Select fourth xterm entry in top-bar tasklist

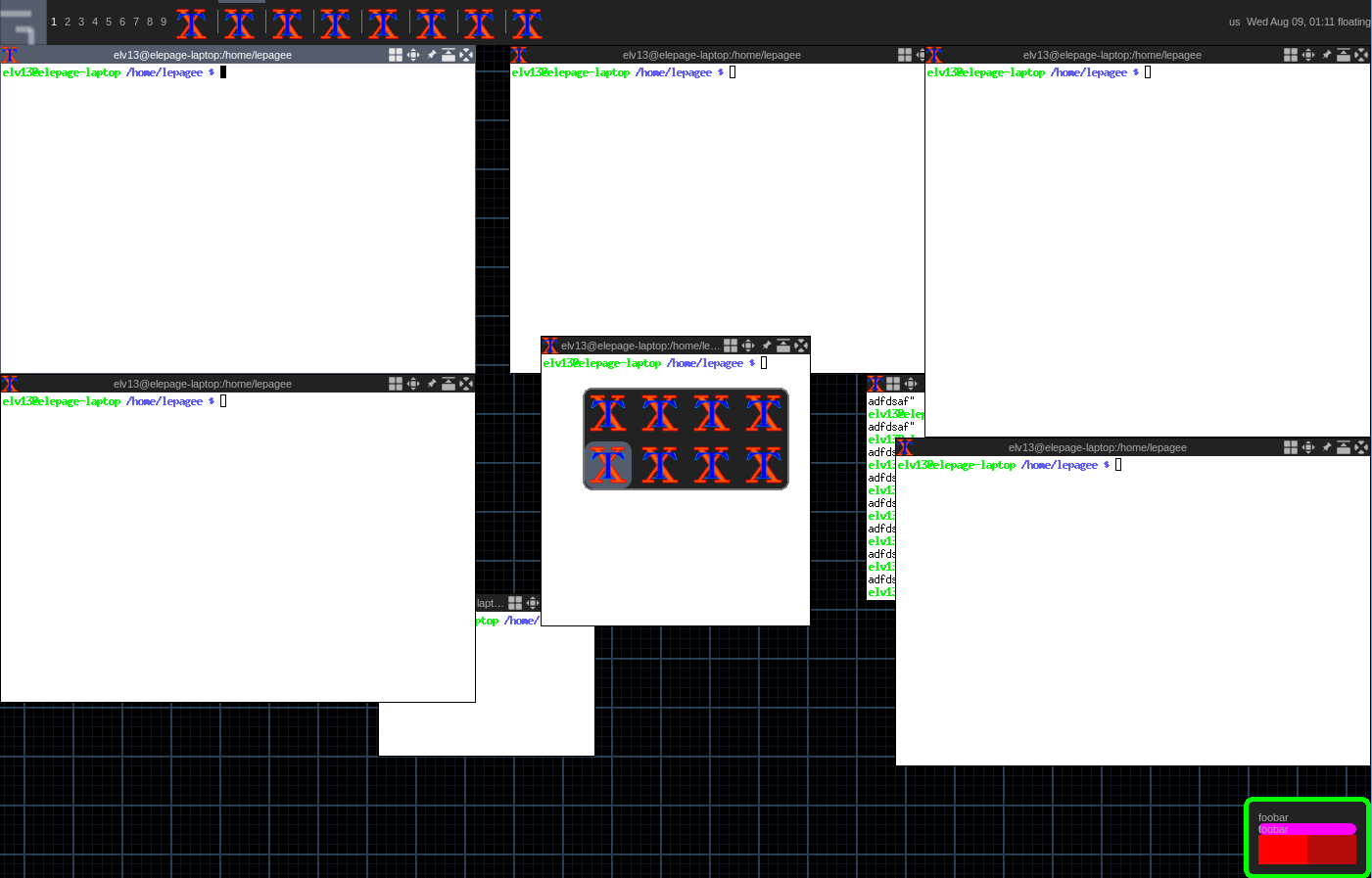pyautogui.click(x=336, y=23)
